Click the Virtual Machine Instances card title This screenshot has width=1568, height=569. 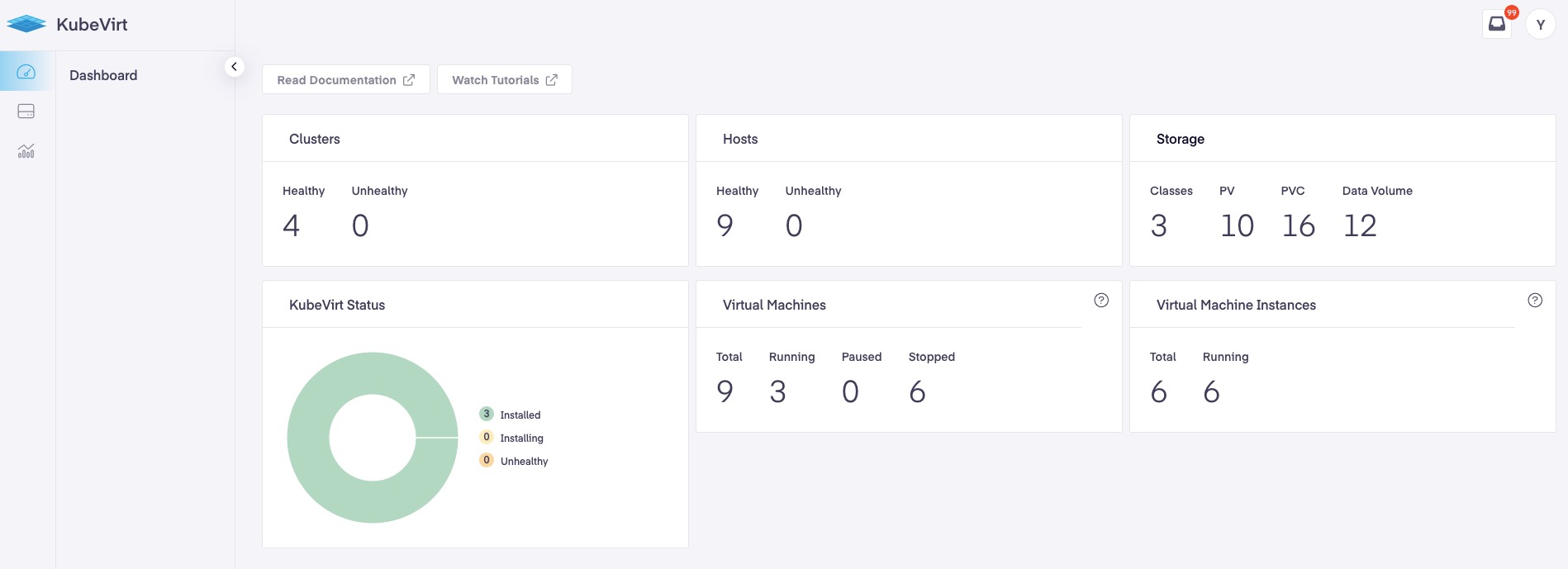[1236, 305]
